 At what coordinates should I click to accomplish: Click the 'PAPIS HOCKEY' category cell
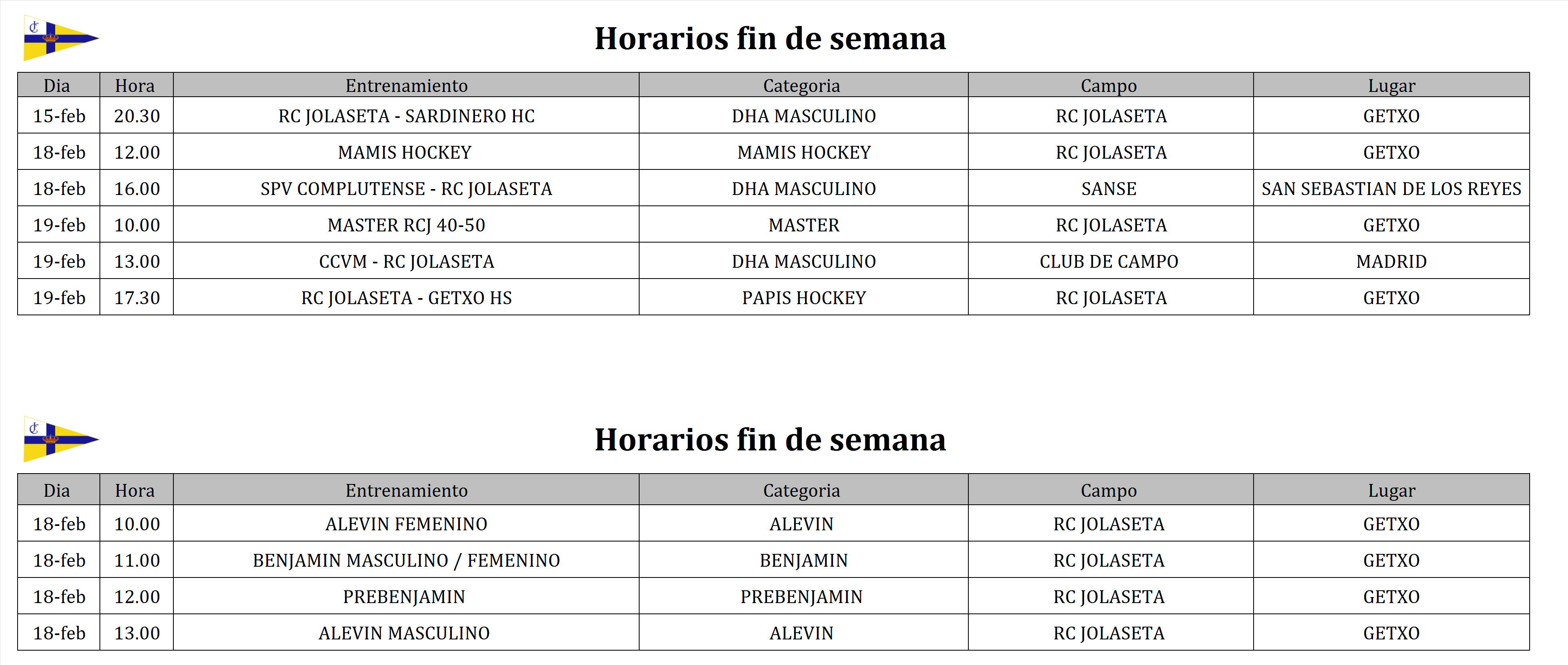pos(803,298)
